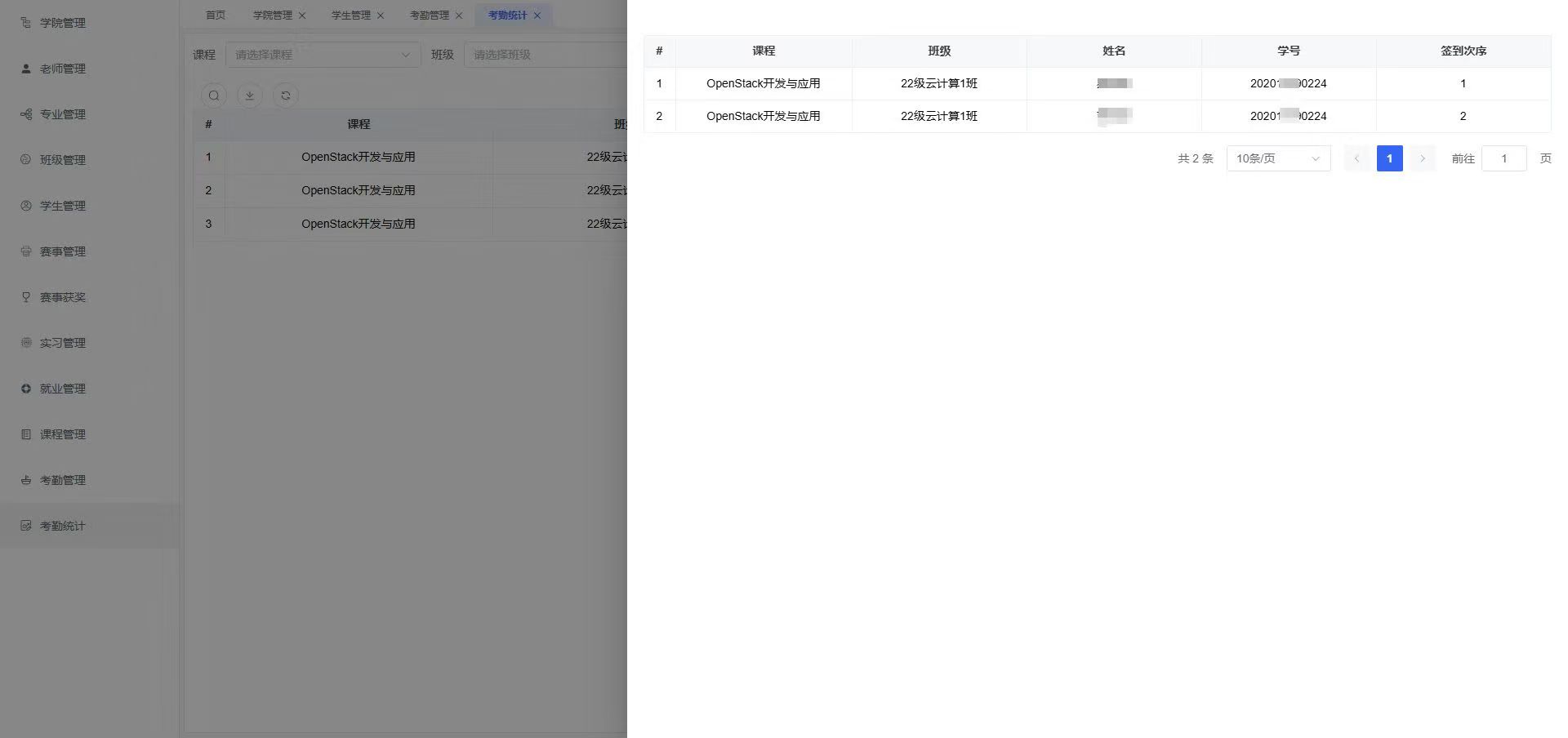
Task: Open 就业管理 in the sidebar
Action: [x=62, y=389]
